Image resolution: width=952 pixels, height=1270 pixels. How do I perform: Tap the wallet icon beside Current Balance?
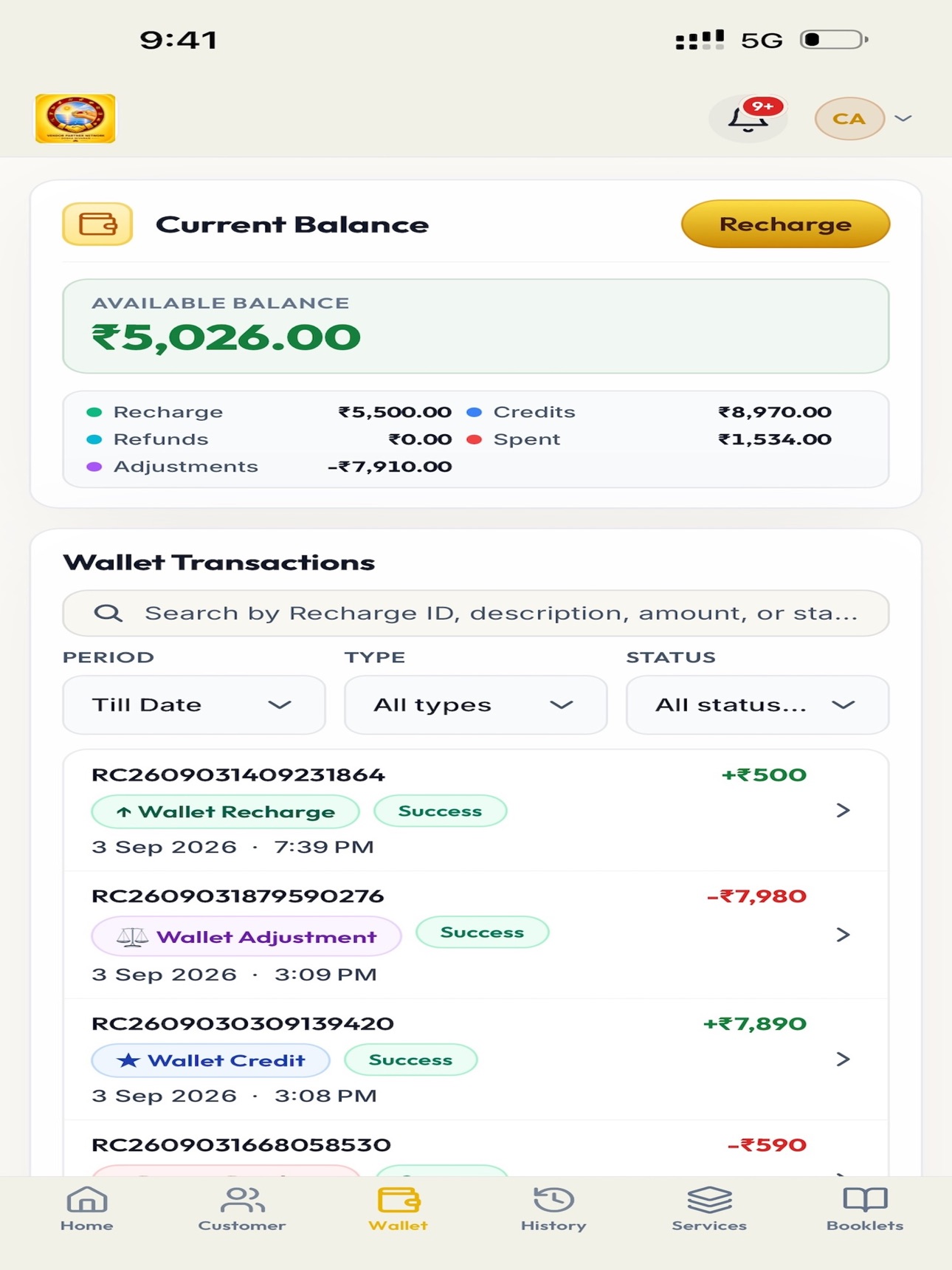point(97,224)
